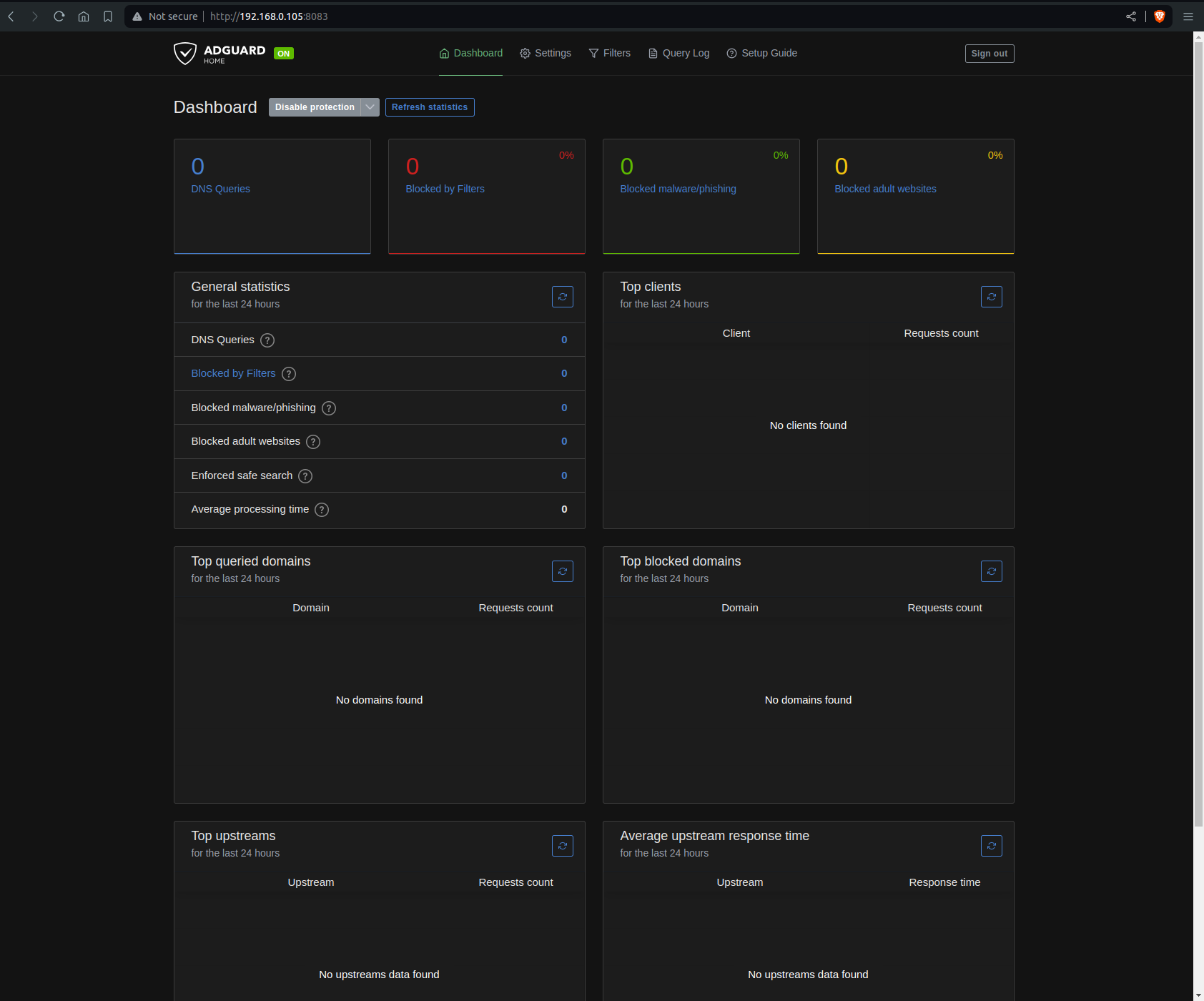The height and width of the screenshot is (1001, 1204).
Task: Expand the Disable protection dropdown arrow
Action: coord(370,107)
